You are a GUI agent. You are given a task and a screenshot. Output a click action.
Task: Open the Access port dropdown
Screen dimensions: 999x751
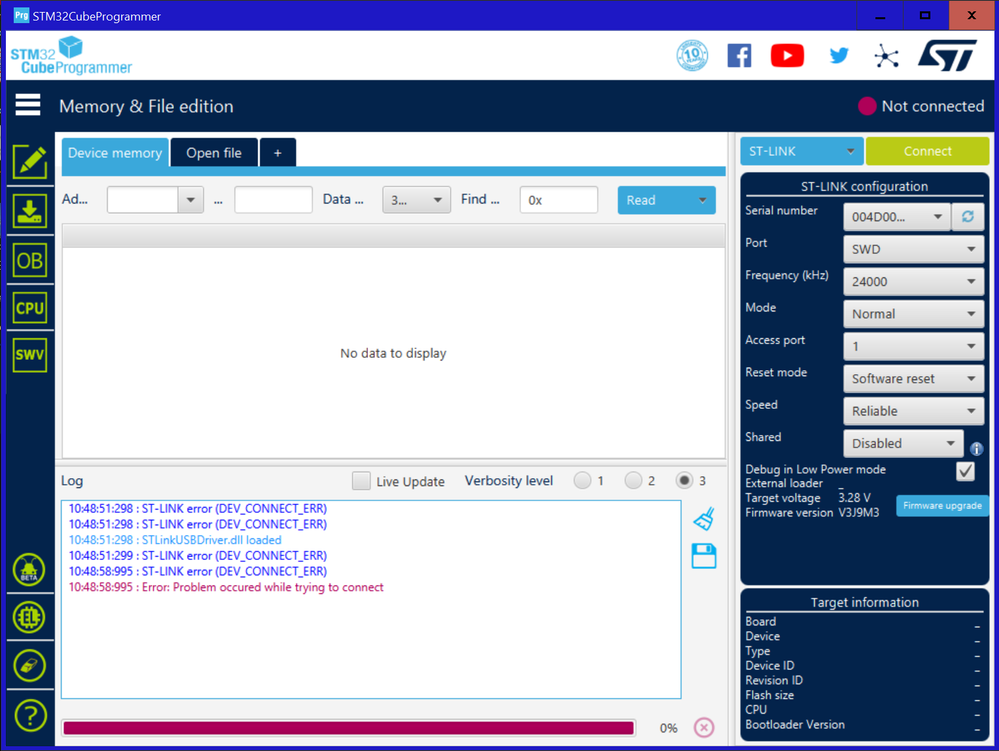pyautogui.click(x=914, y=347)
